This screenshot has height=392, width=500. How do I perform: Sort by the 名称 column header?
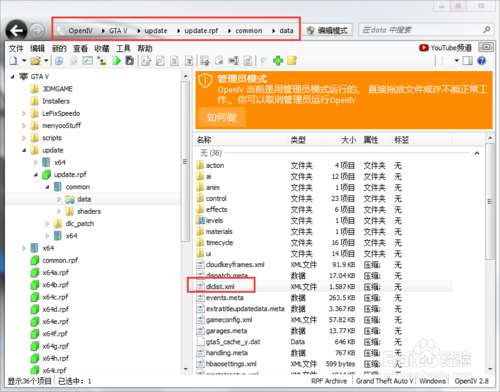tap(204, 140)
